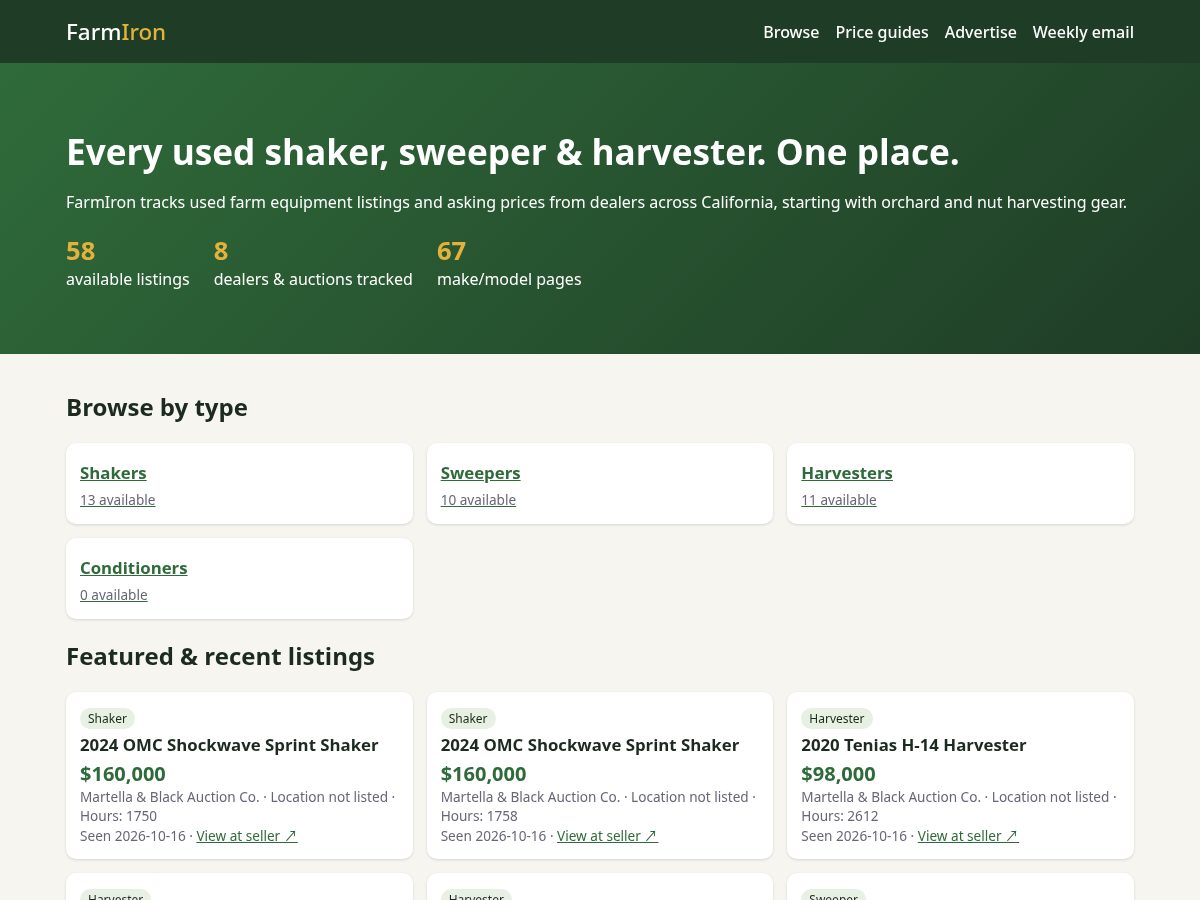Screen dimensions: 1200x900
Task: Go to Price guides in navigation
Action: (882, 32)
